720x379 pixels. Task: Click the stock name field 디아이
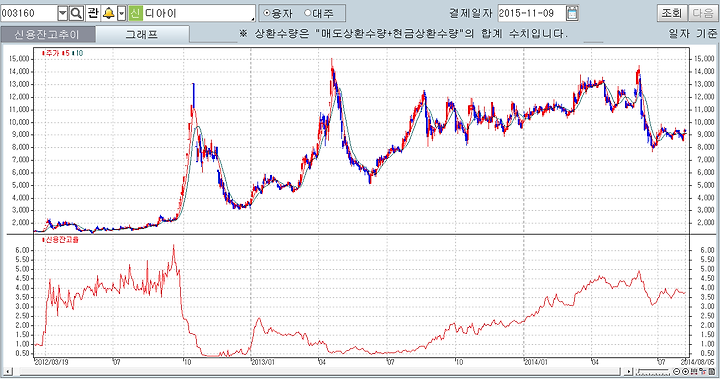(x=199, y=13)
